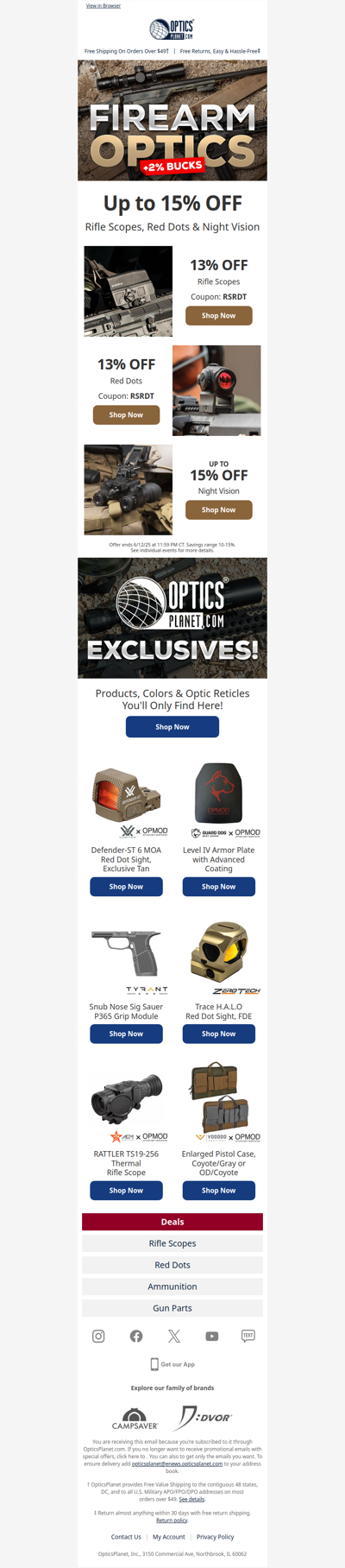Open the X (Twitter) social icon

174,1336
